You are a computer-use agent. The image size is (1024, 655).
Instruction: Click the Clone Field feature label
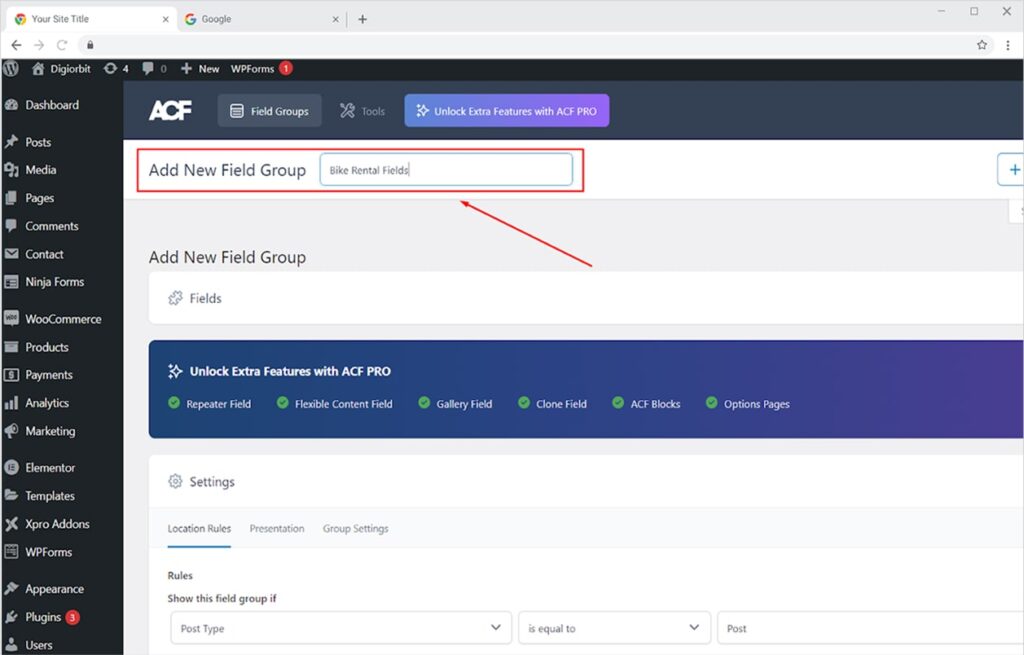(561, 404)
